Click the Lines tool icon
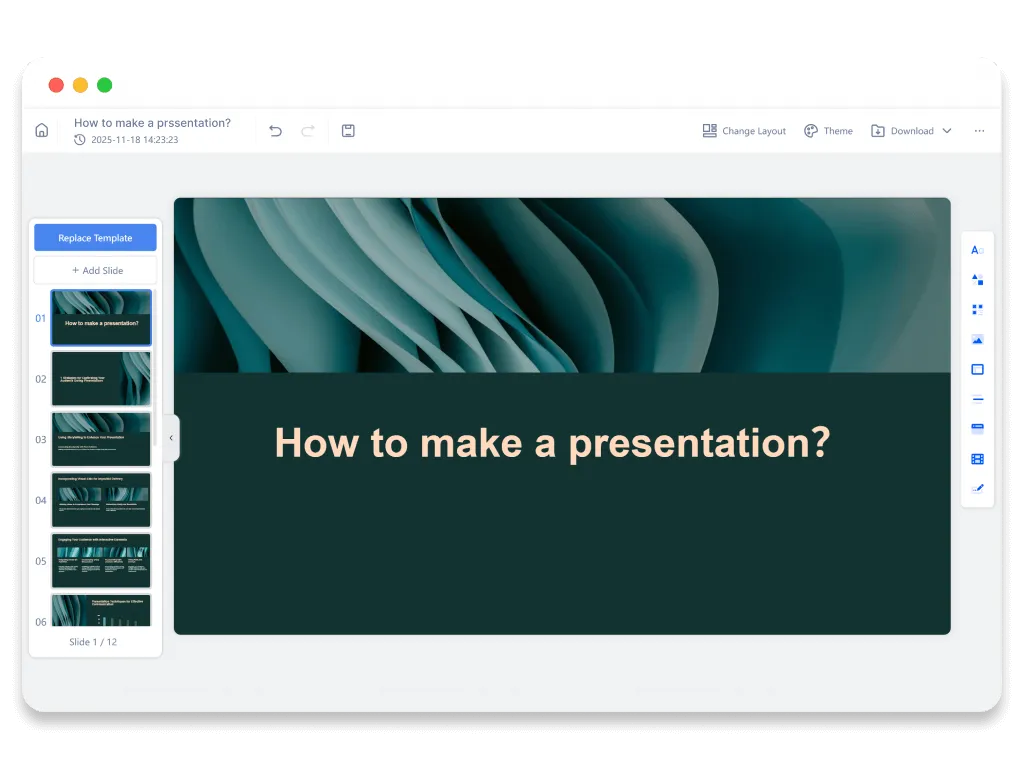 point(977,398)
